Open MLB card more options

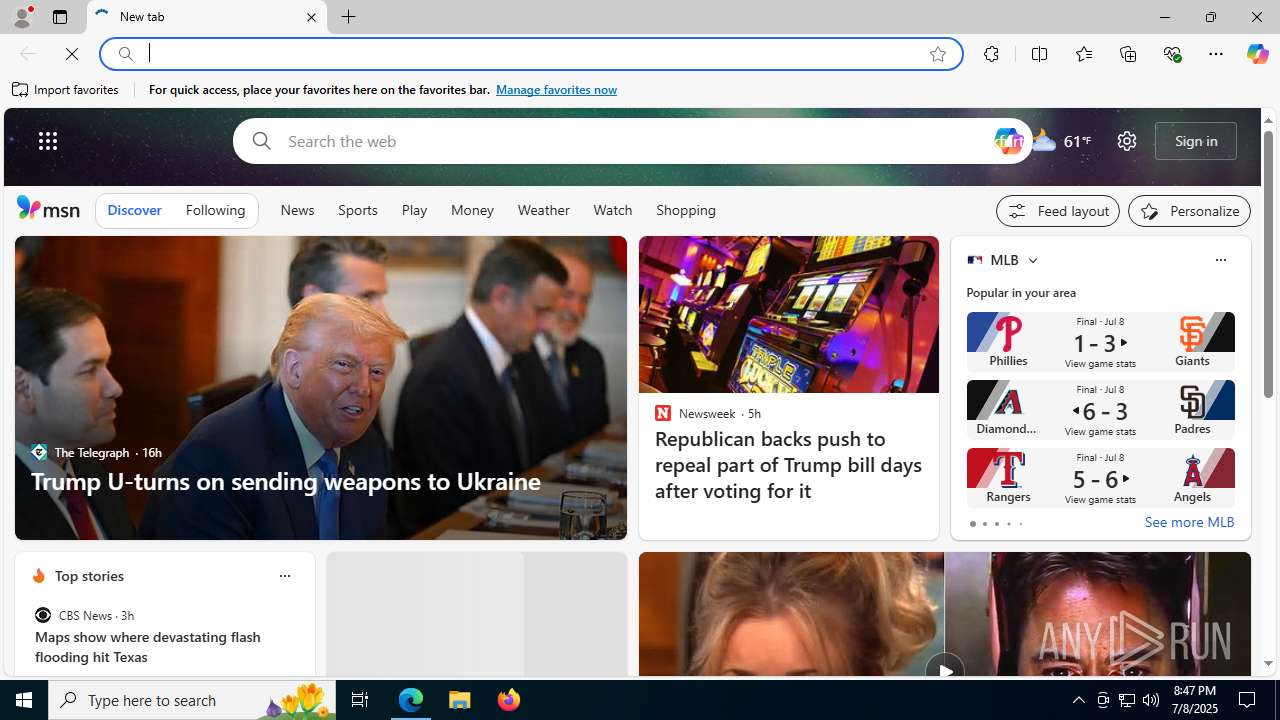coord(1220,260)
